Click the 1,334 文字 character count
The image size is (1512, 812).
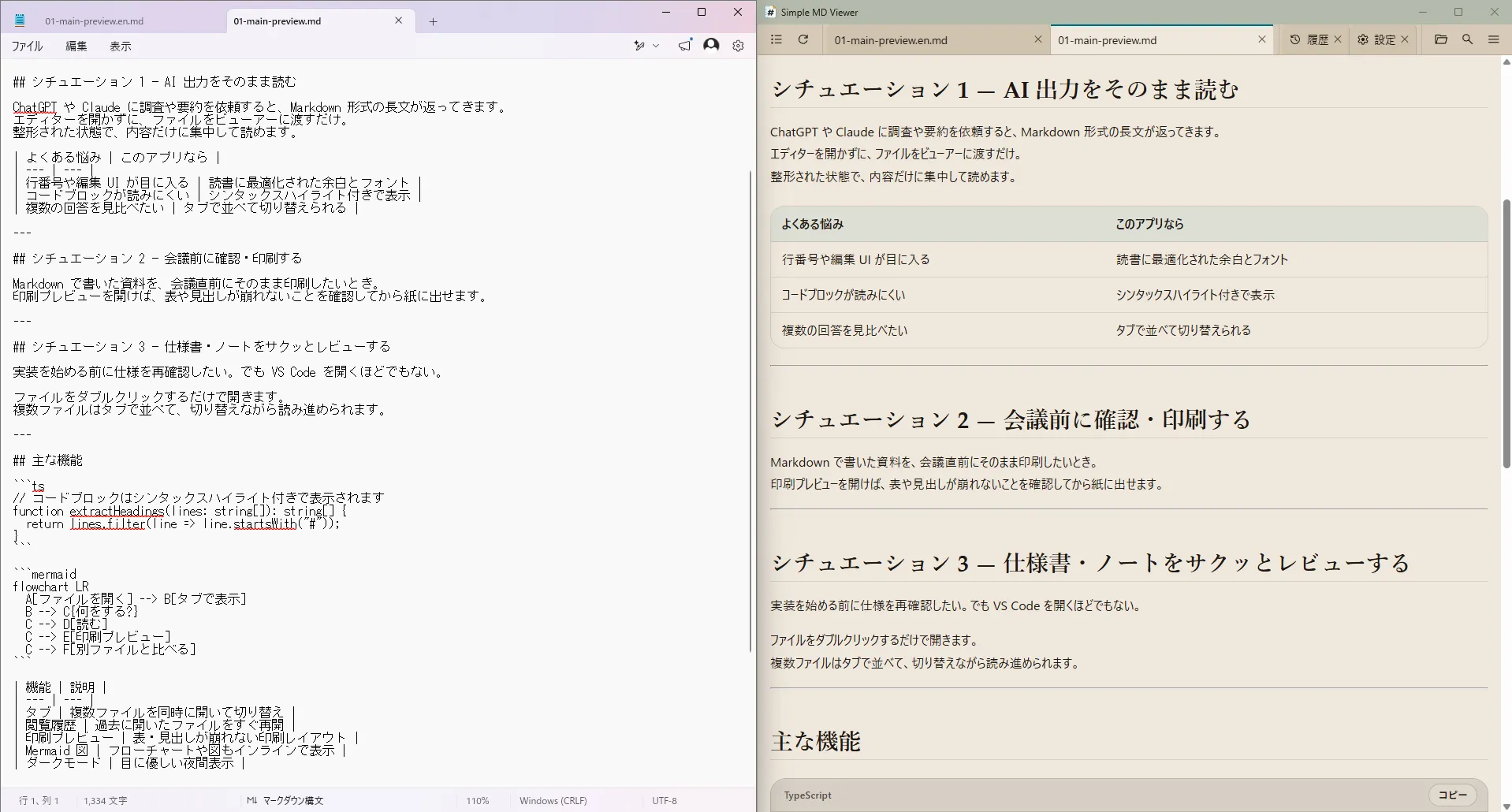(x=106, y=800)
